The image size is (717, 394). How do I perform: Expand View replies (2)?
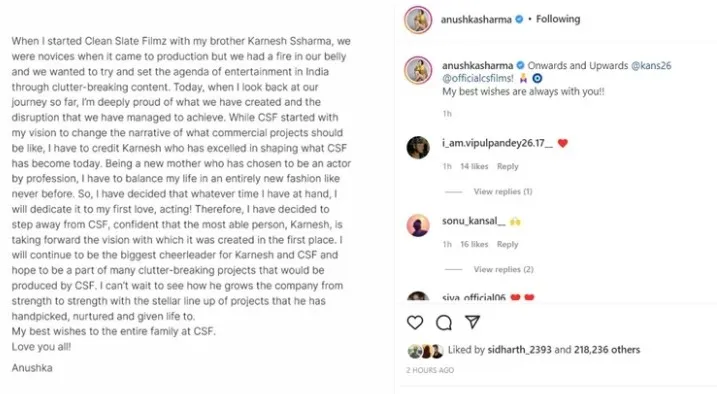(x=503, y=269)
